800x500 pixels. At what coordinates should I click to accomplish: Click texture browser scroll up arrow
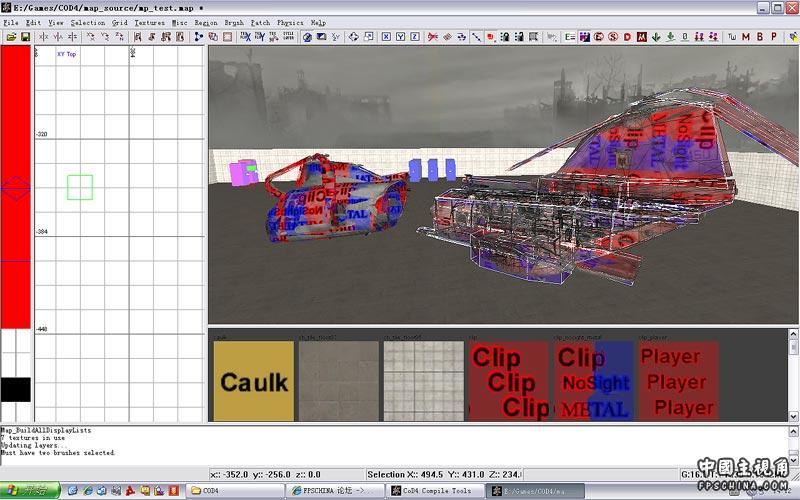[793, 334]
